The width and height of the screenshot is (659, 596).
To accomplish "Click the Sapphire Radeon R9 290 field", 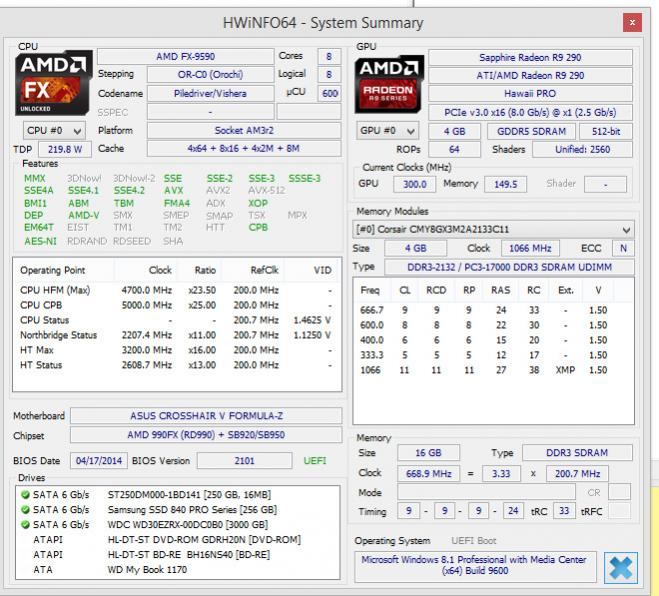I will click(530, 57).
